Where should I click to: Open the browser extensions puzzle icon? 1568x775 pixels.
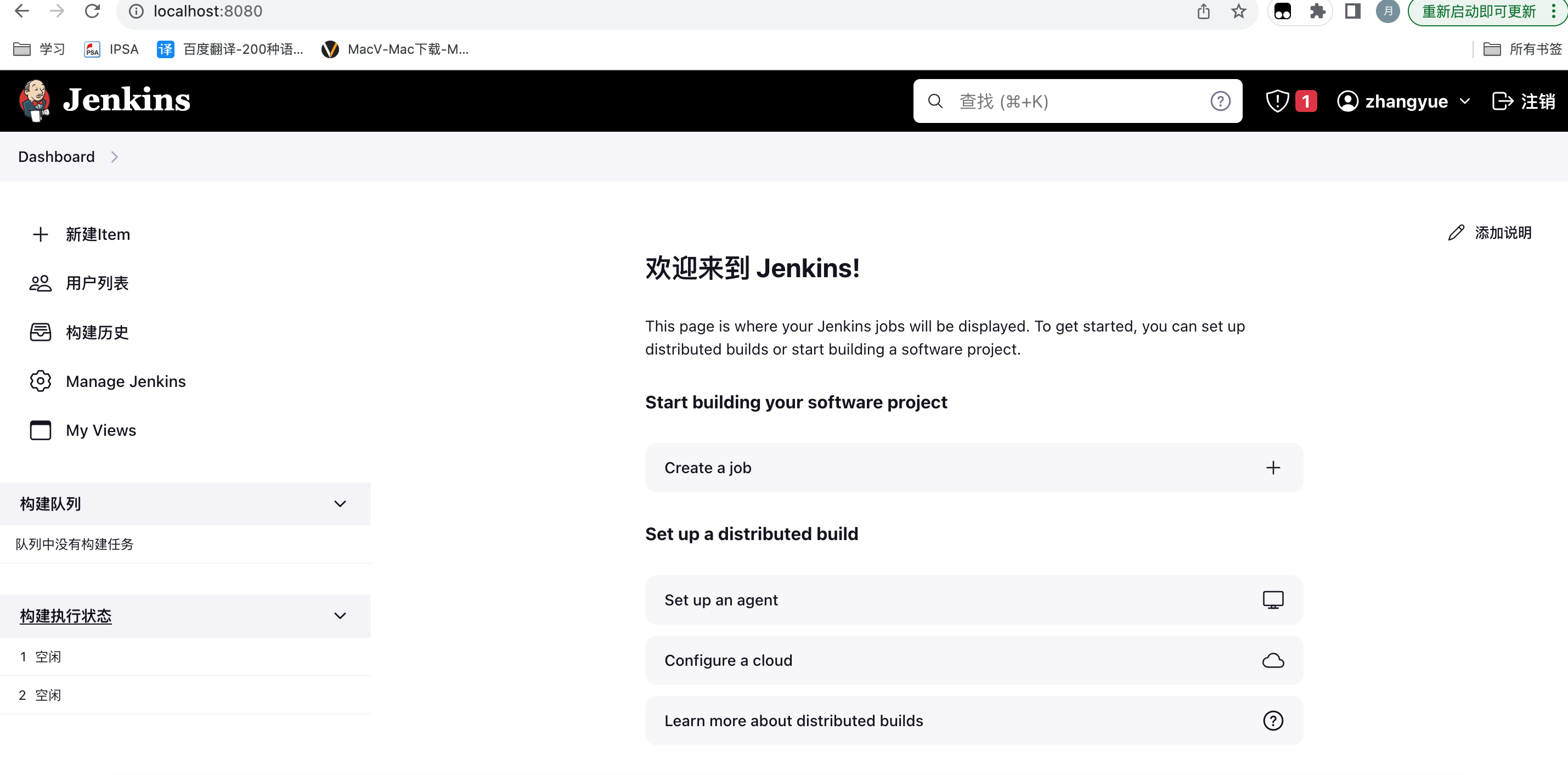point(1317,12)
